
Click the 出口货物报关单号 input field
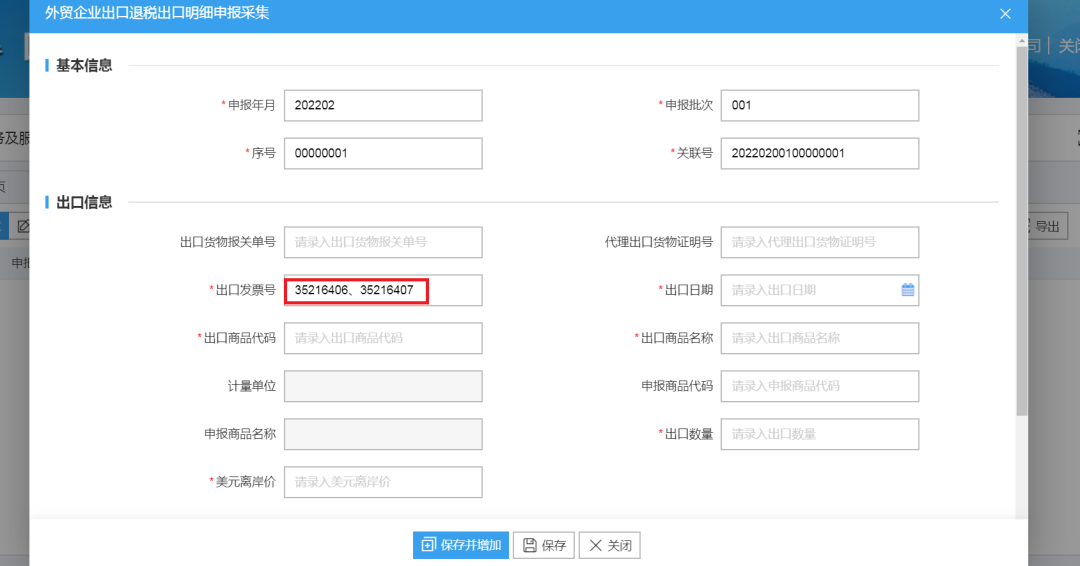(383, 242)
